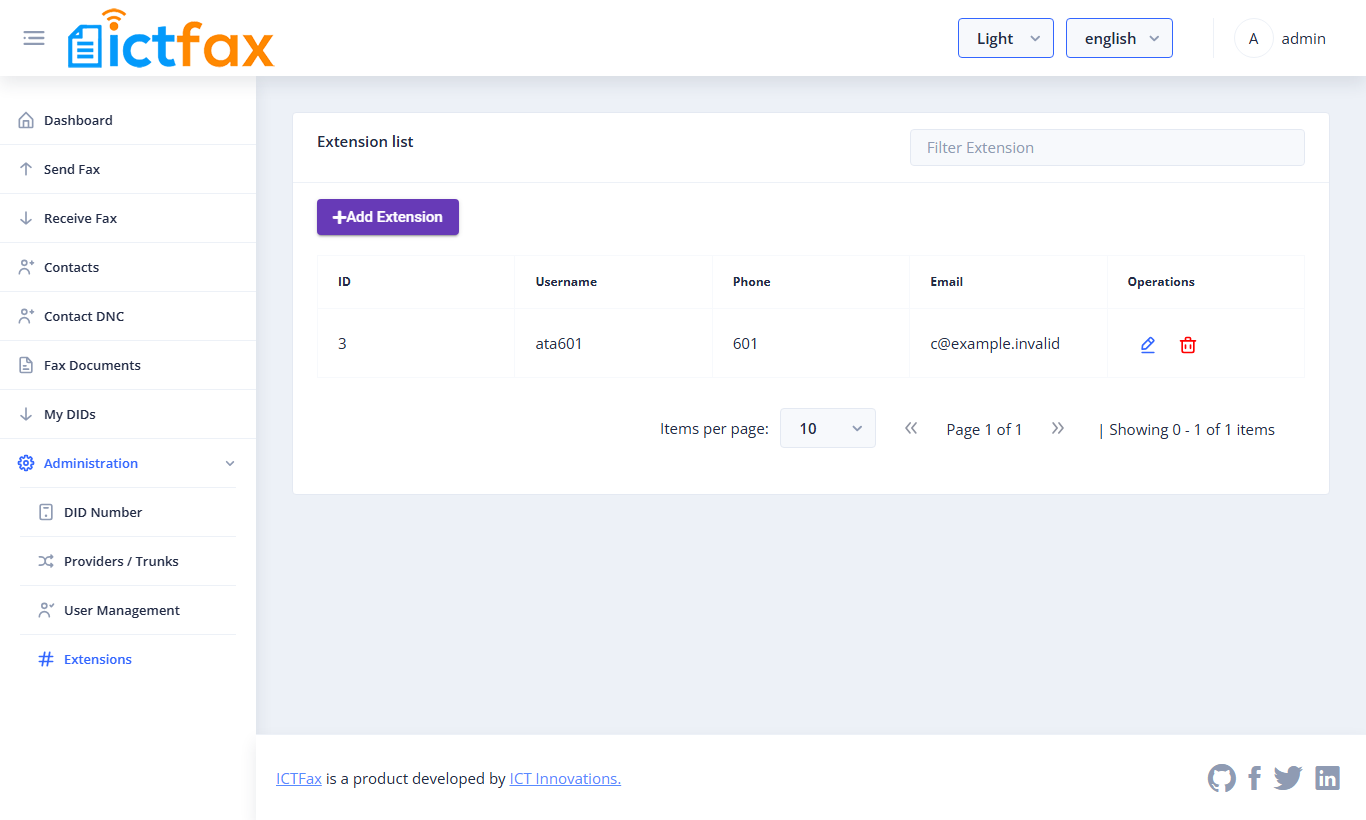Open the LinkedIn footer icon
The height and width of the screenshot is (820, 1366).
click(1327, 778)
